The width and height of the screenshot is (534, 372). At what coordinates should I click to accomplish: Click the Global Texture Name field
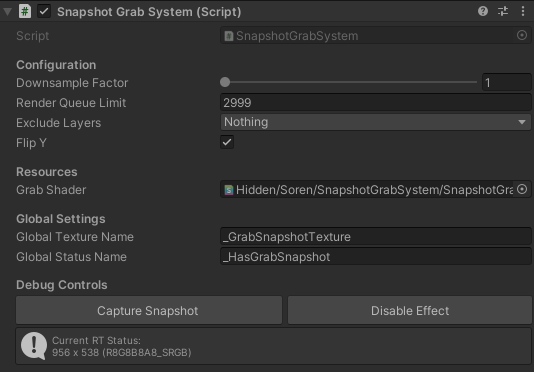[x=376, y=236]
